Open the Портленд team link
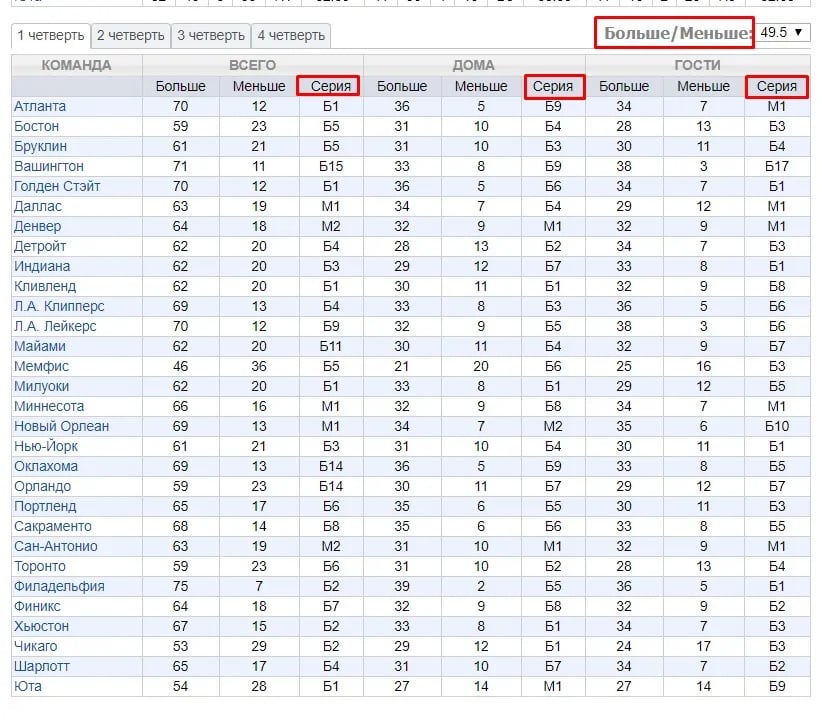Viewport: 822px width, 722px height. click(x=45, y=506)
